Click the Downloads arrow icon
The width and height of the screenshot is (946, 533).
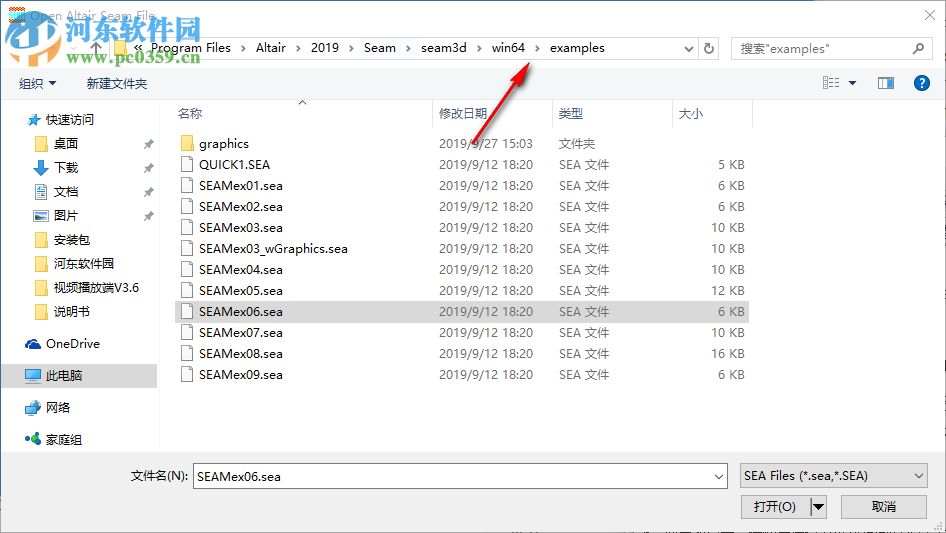pos(41,168)
